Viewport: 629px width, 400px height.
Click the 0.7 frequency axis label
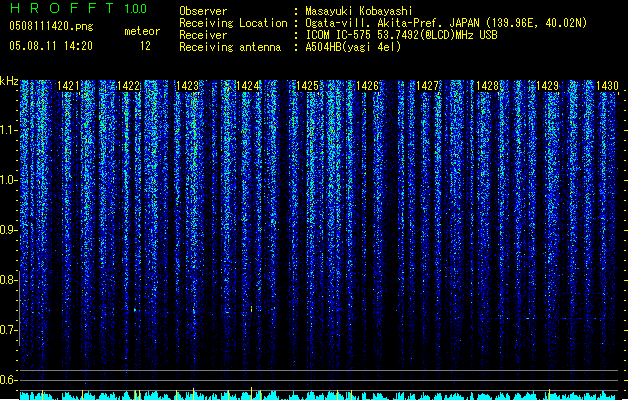click(x=8, y=330)
